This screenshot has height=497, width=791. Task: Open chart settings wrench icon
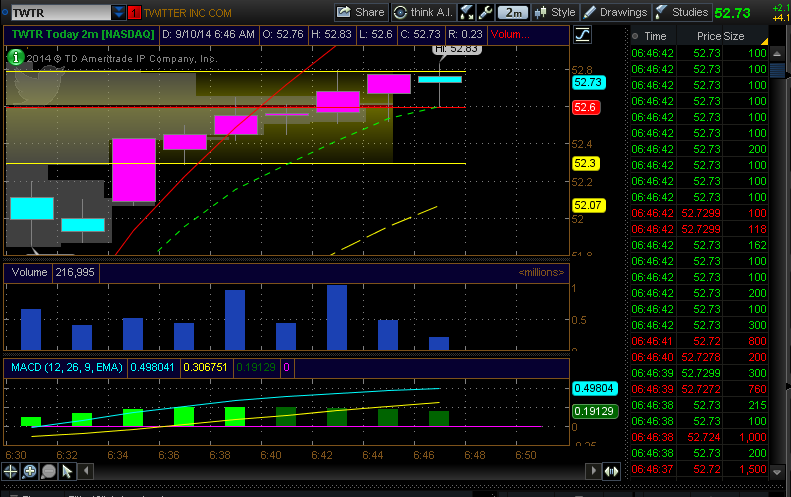(x=485, y=12)
